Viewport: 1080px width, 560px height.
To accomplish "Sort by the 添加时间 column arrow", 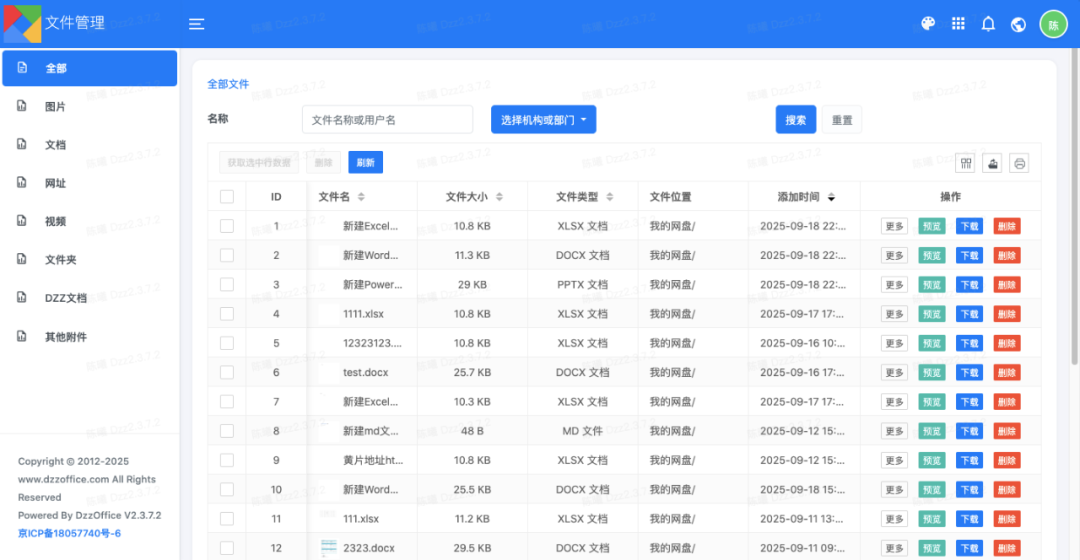I will pos(831,197).
